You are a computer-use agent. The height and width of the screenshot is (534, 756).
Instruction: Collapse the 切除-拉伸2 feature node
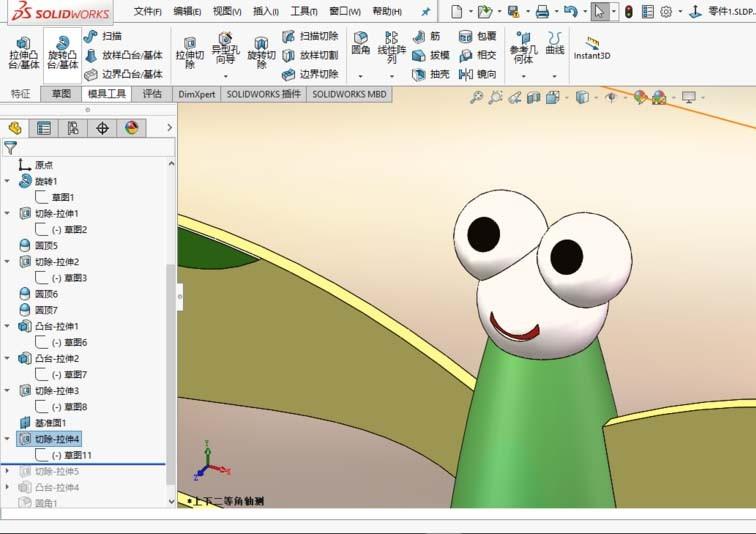(7, 262)
